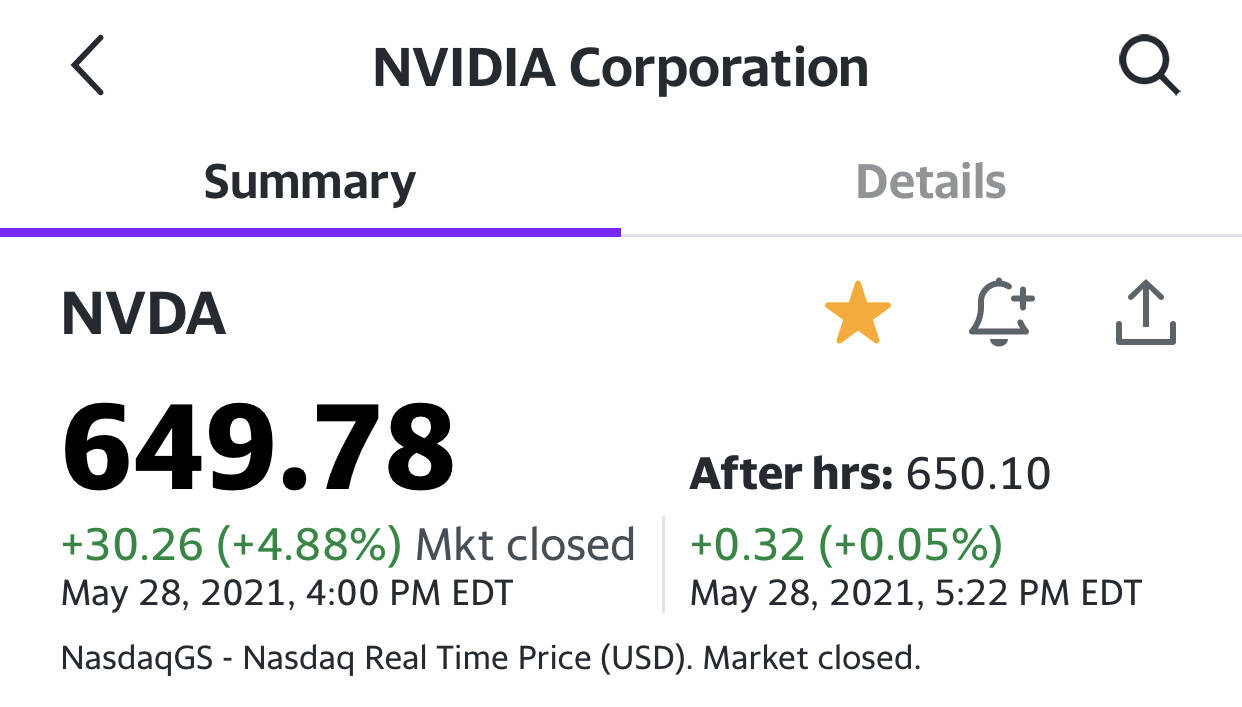Screen dimensions: 1242x707
Task: Tap the May 28, 2021, 4:00 PM EDT timestamp
Action: pyautogui.click(x=287, y=593)
